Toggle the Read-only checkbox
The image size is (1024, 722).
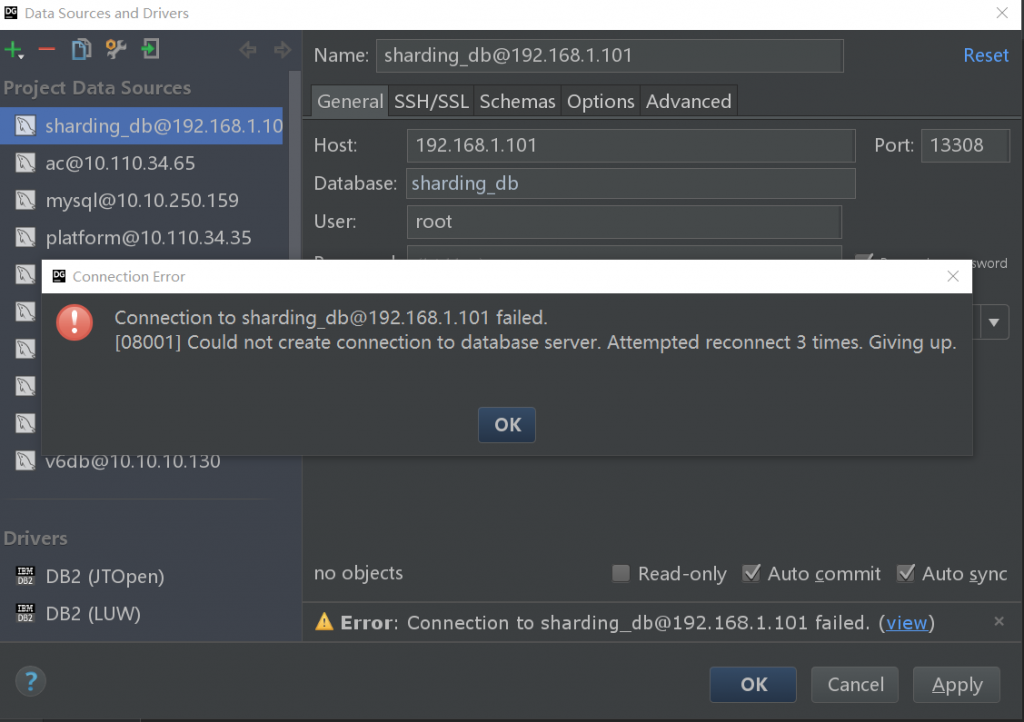620,573
